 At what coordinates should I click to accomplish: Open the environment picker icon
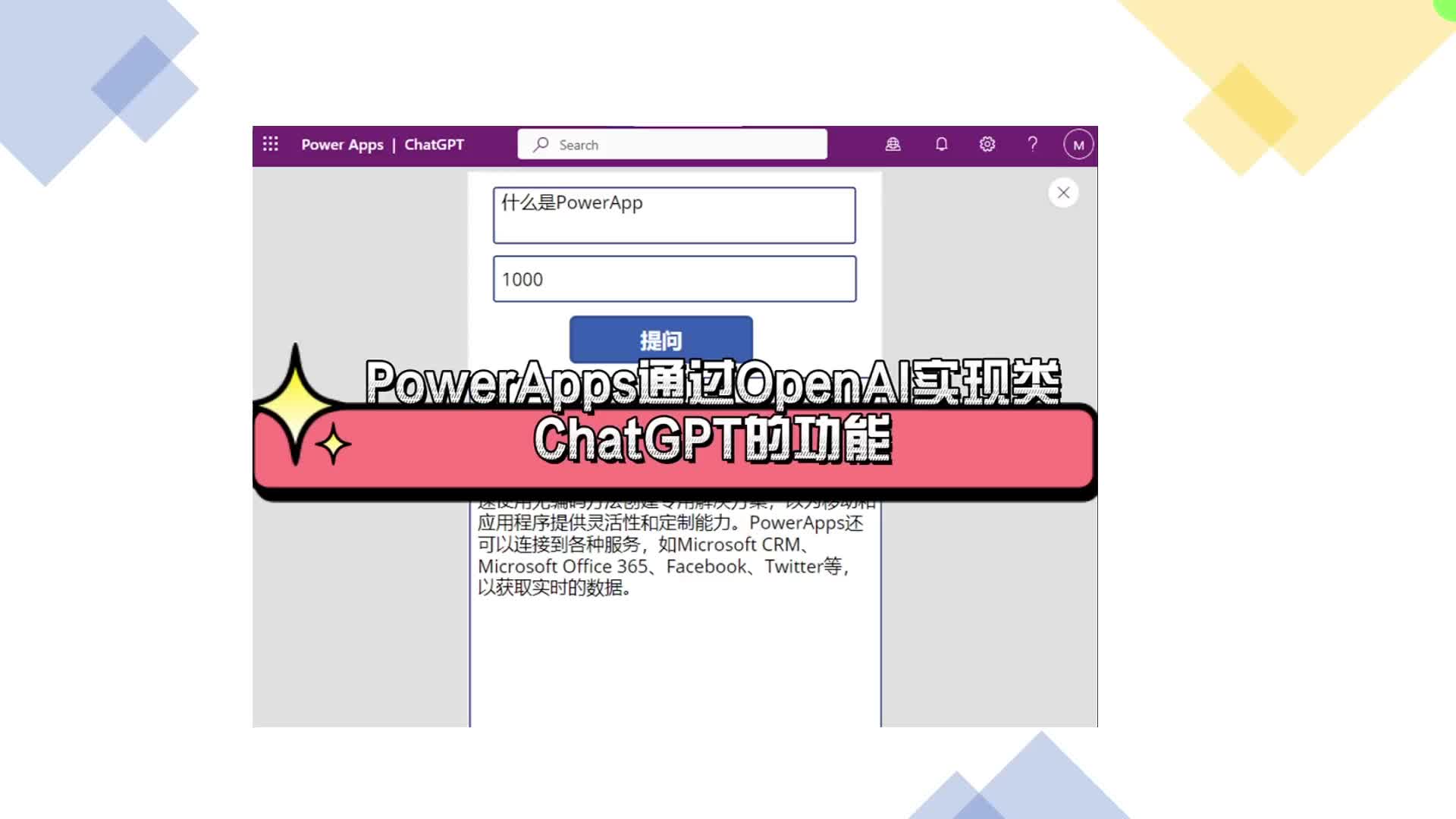click(893, 144)
